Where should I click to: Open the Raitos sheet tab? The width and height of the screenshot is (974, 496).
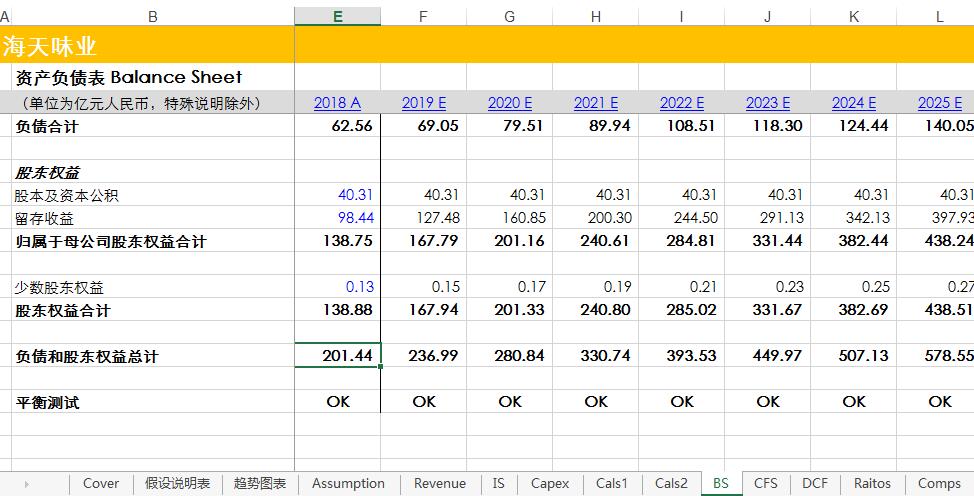(872, 484)
